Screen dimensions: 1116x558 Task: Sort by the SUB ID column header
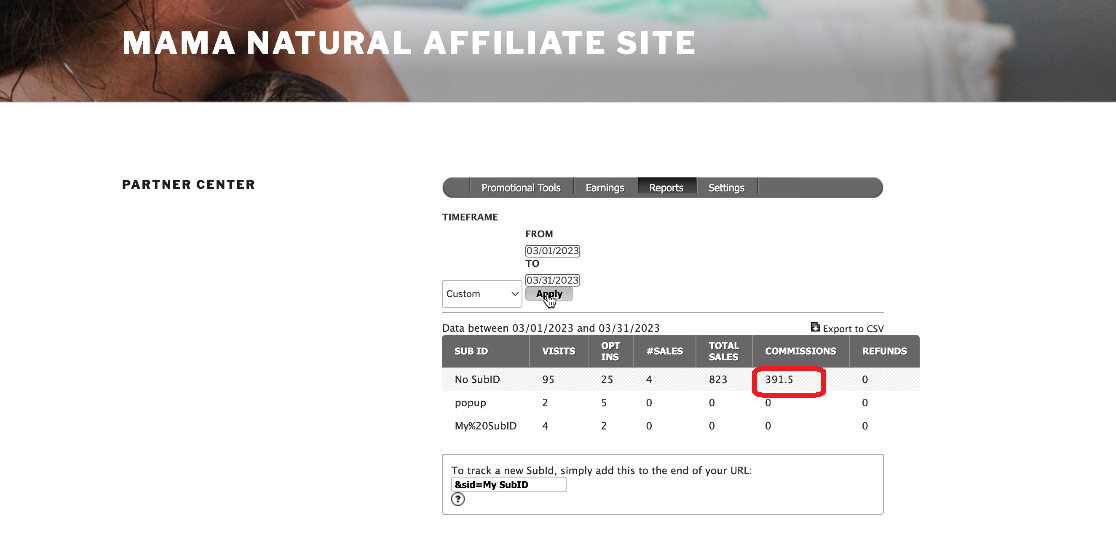[471, 352]
